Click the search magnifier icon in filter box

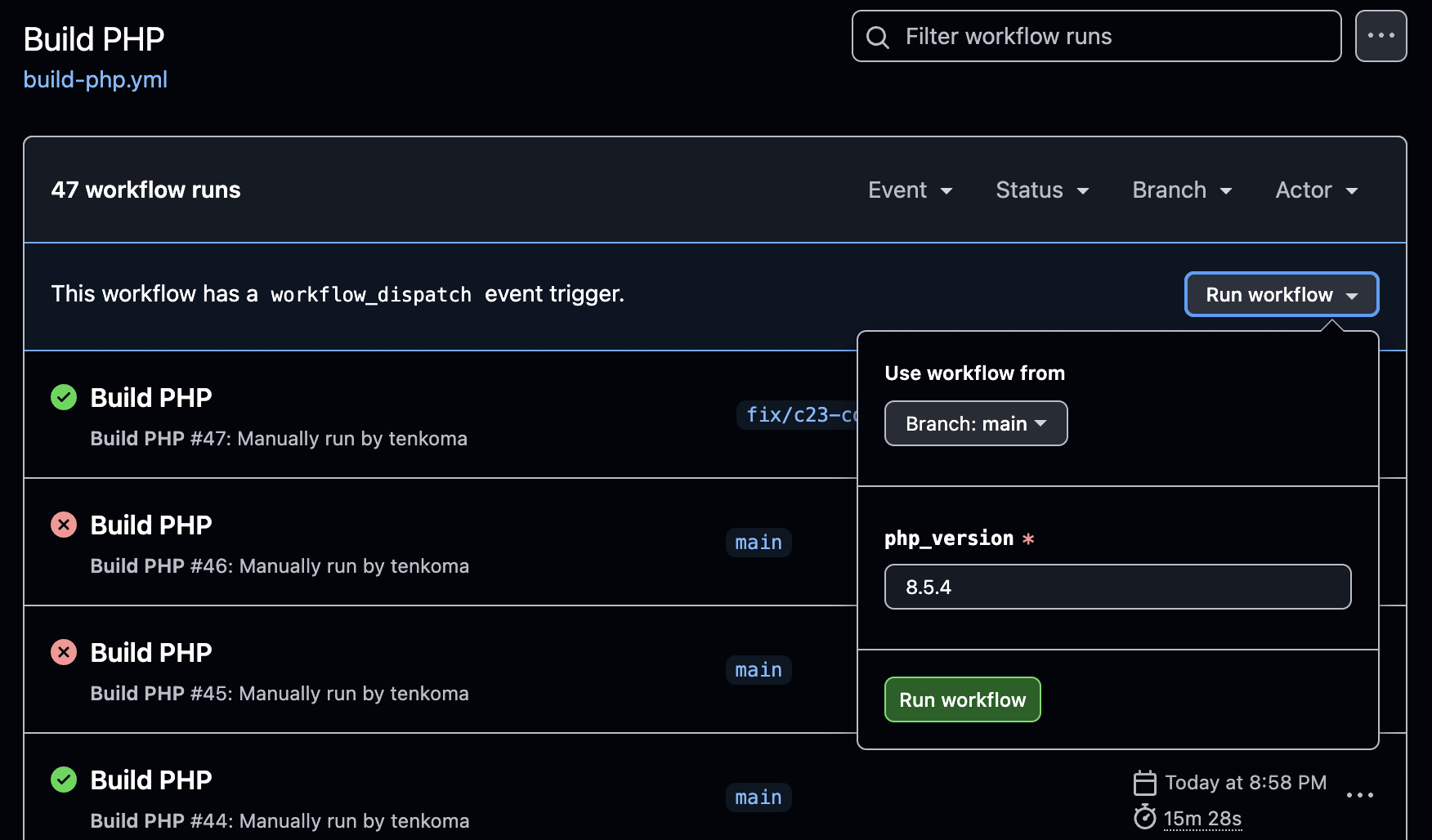(877, 37)
